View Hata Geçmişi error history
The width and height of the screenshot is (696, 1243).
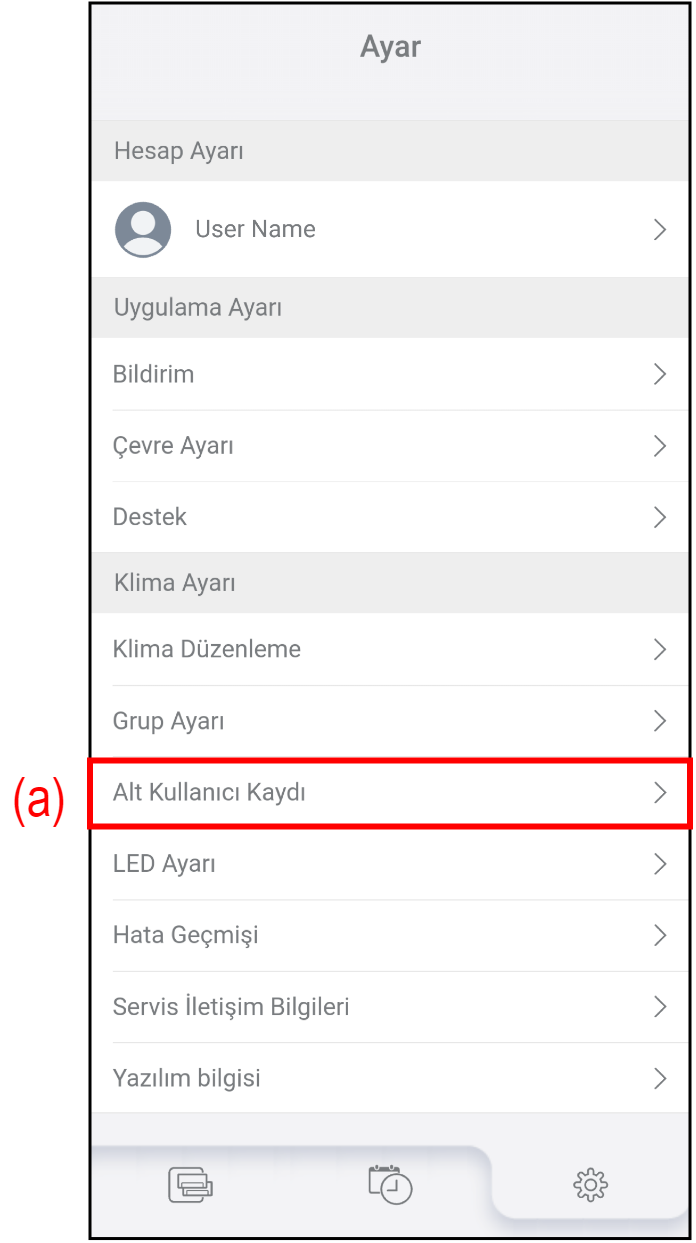[186, 935]
